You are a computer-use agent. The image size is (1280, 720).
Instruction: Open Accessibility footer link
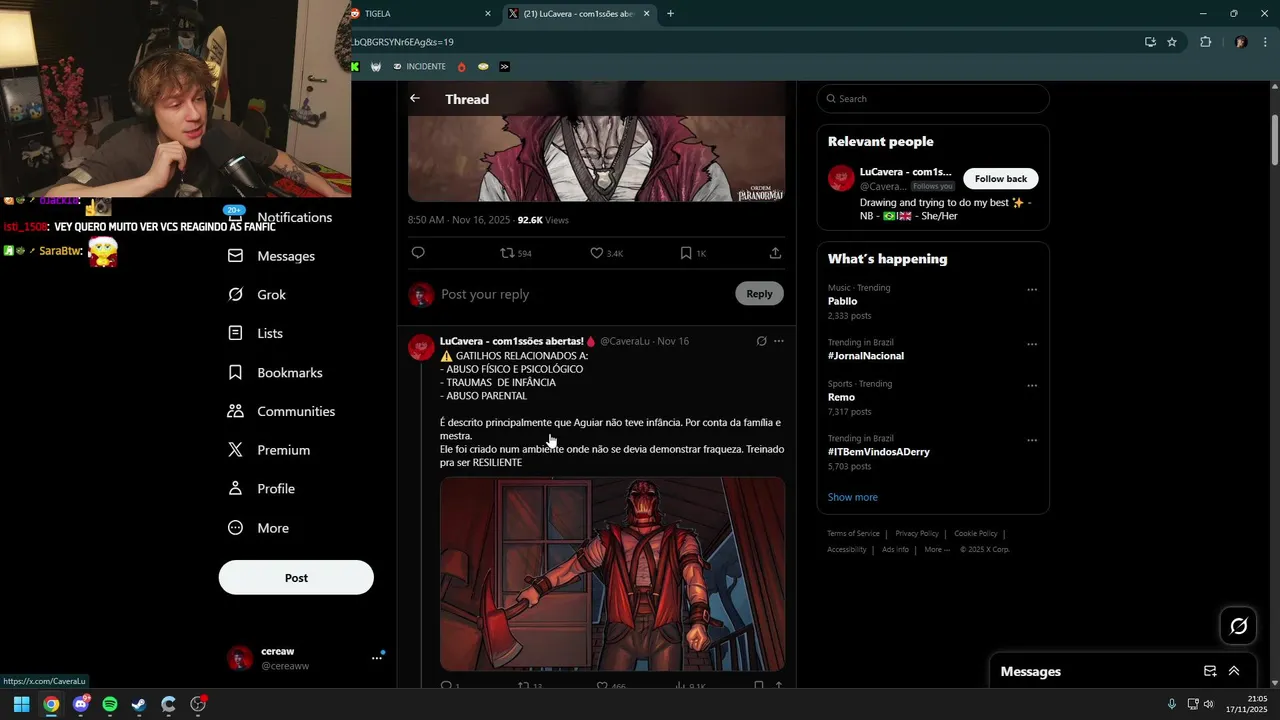click(847, 550)
